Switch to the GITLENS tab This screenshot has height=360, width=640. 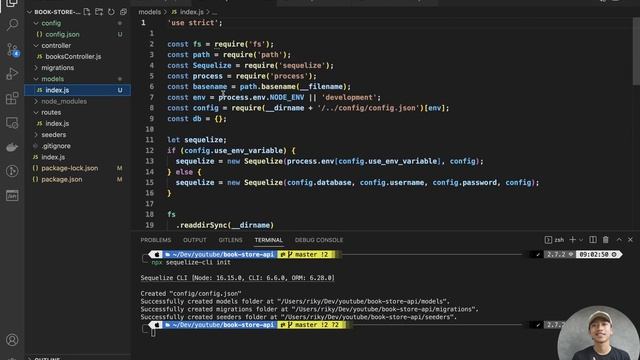coord(230,240)
